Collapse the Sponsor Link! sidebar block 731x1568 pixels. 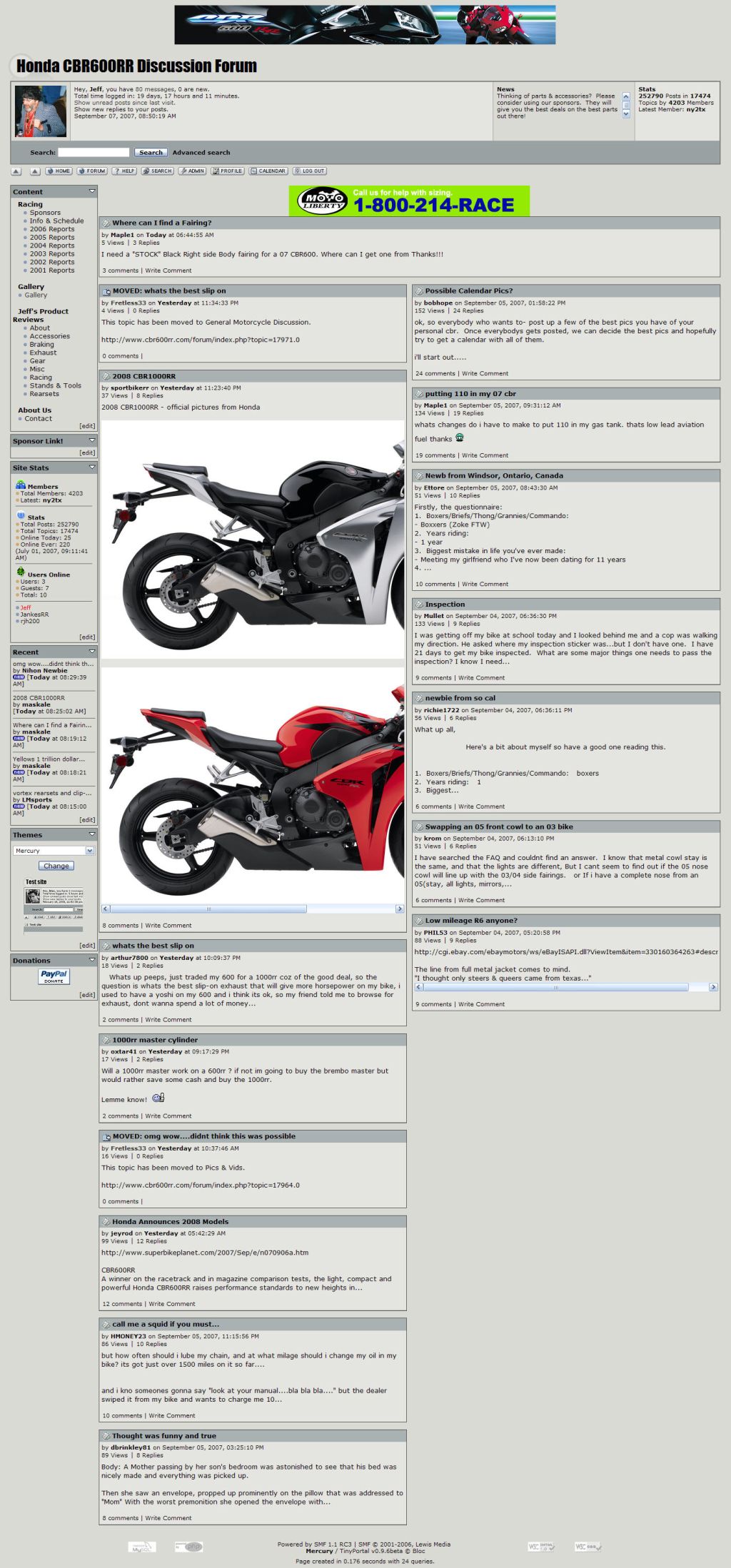tap(92, 440)
